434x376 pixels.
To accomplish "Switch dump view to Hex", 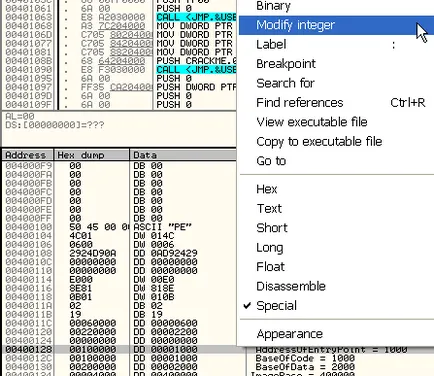I will 336,189.
